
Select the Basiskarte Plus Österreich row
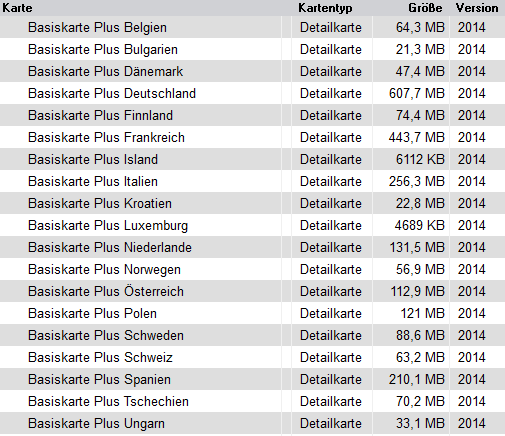pyautogui.click(x=252, y=291)
